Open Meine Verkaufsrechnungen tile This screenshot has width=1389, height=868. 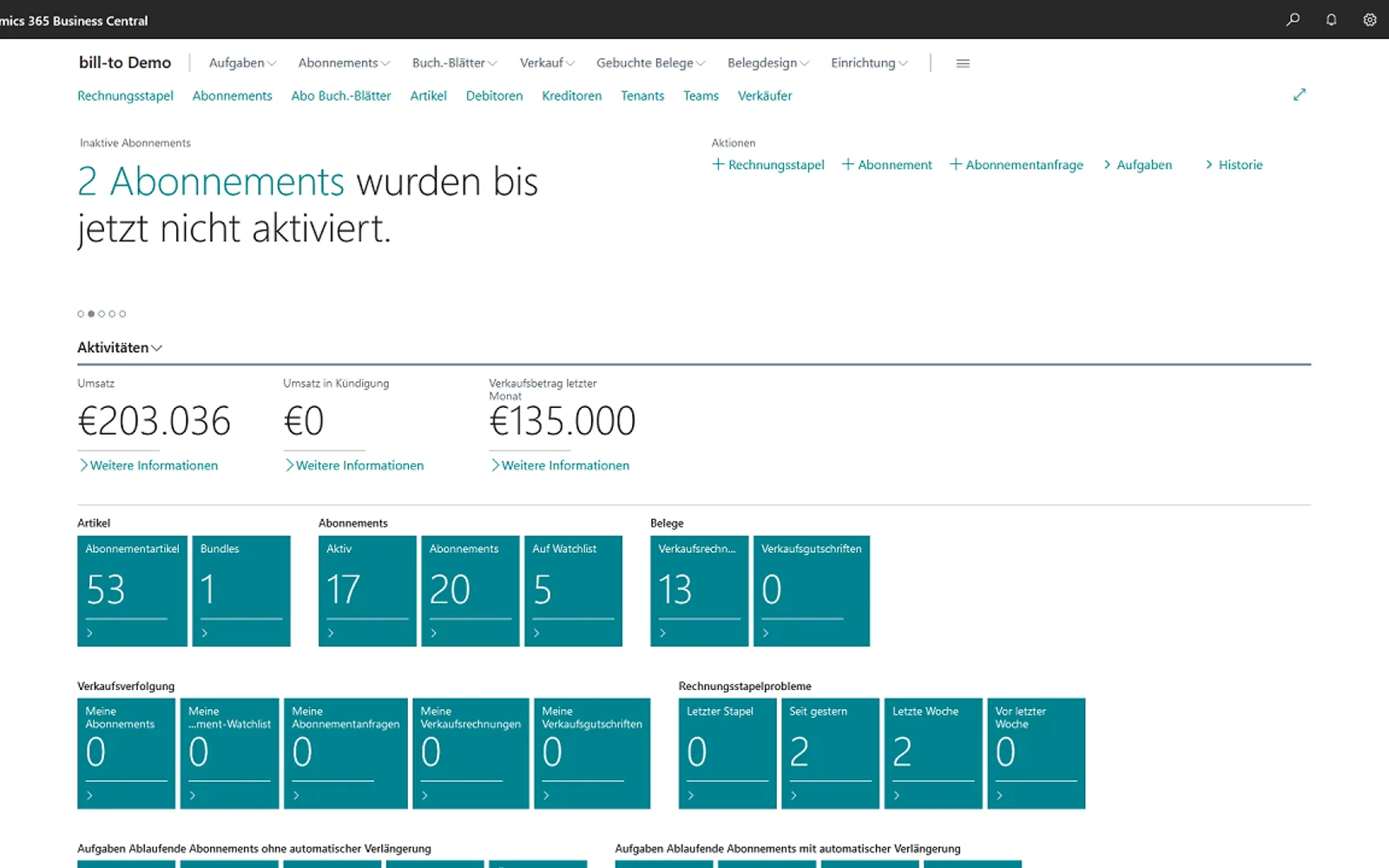click(471, 753)
